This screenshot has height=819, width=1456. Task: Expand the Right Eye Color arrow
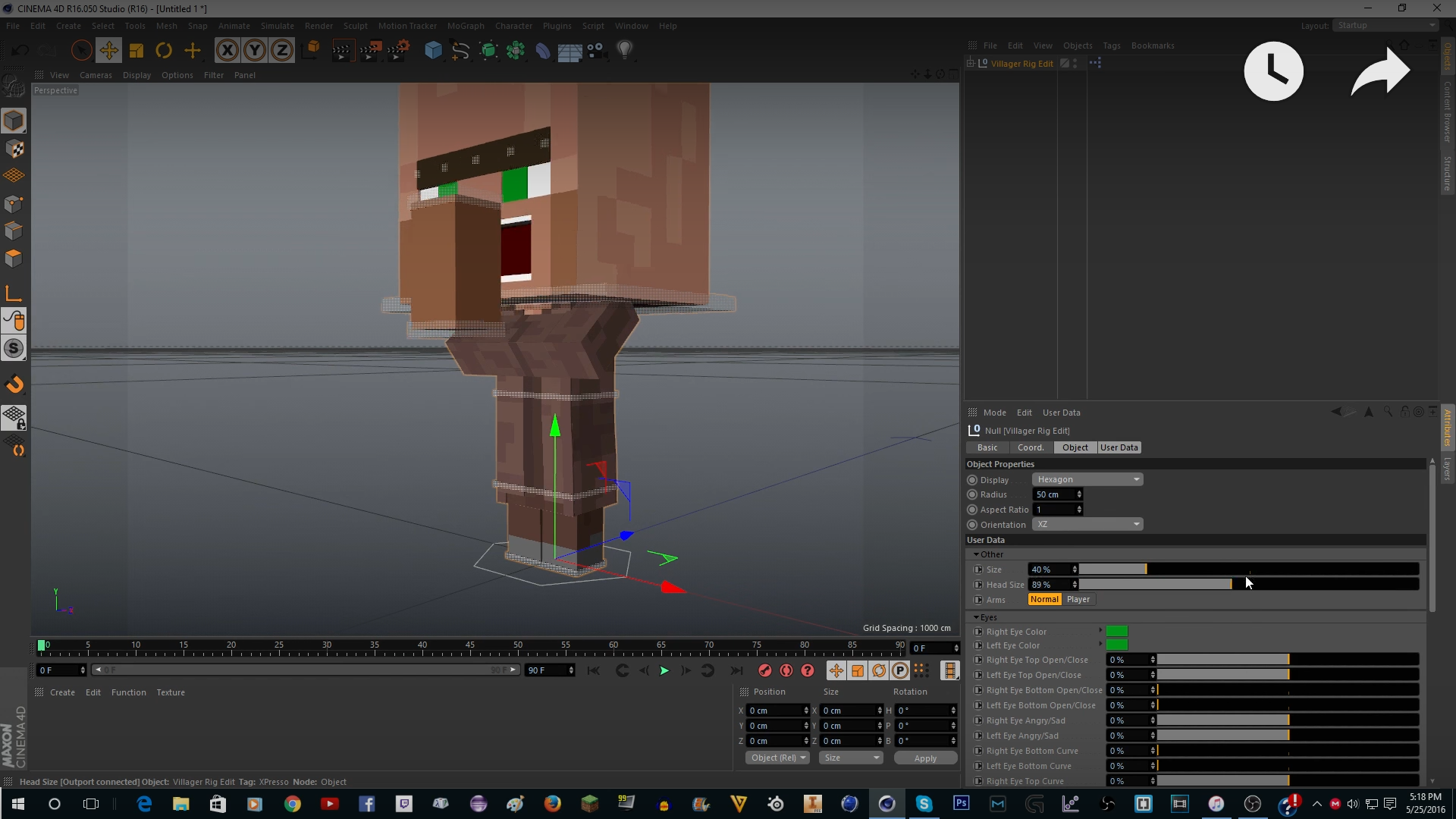point(1100,631)
